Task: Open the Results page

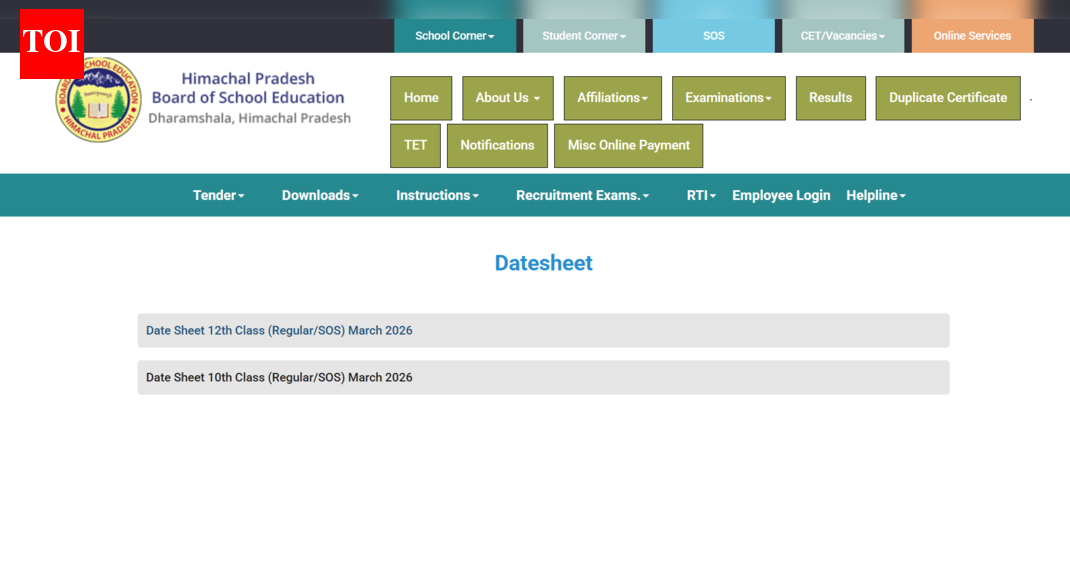Action: tap(830, 98)
